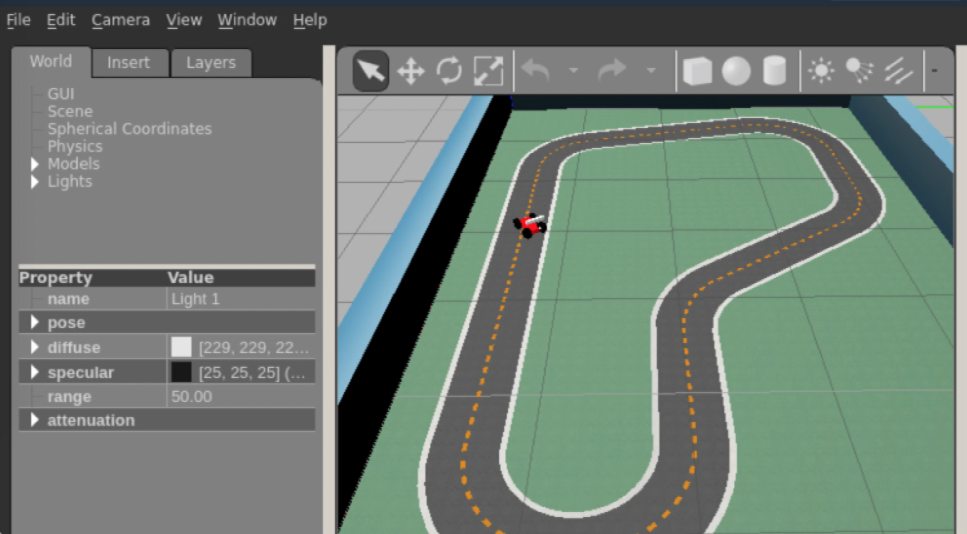Expand the Models tree node
The height and width of the screenshot is (534, 967).
pos(36,164)
